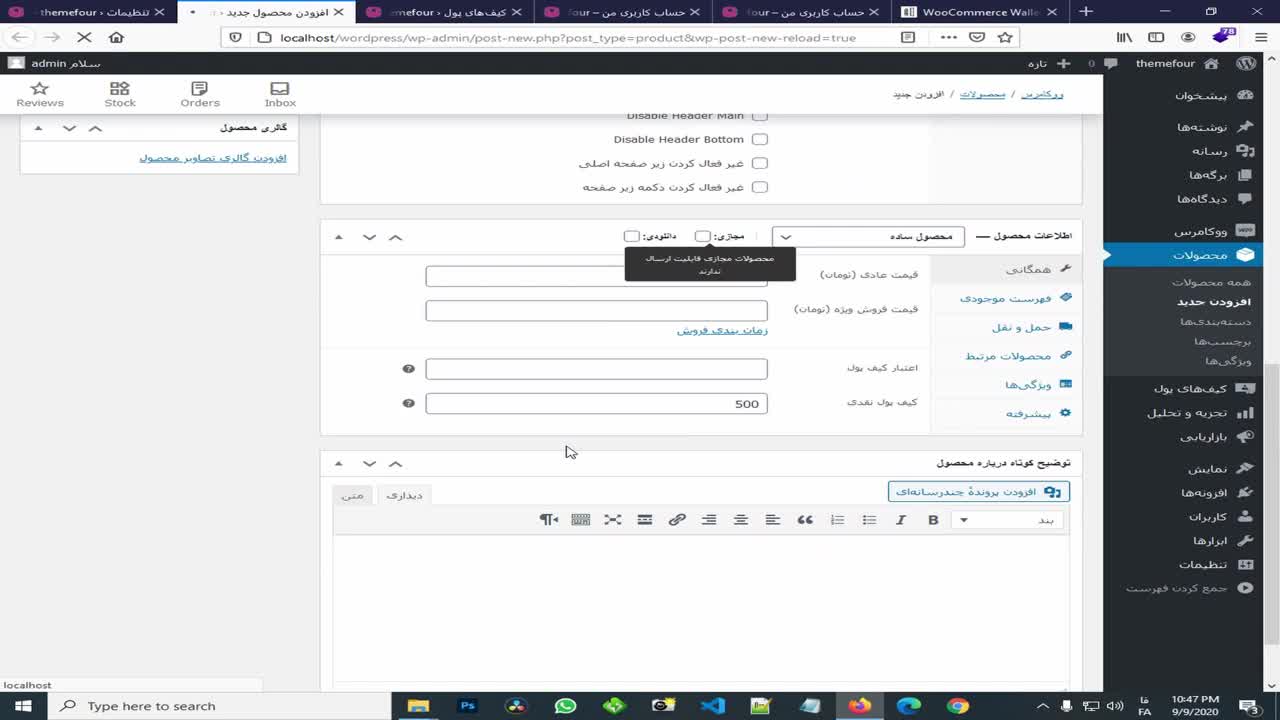Open the WooCommerce Reviews panel
Screen dimensions: 1280x720
[40, 95]
